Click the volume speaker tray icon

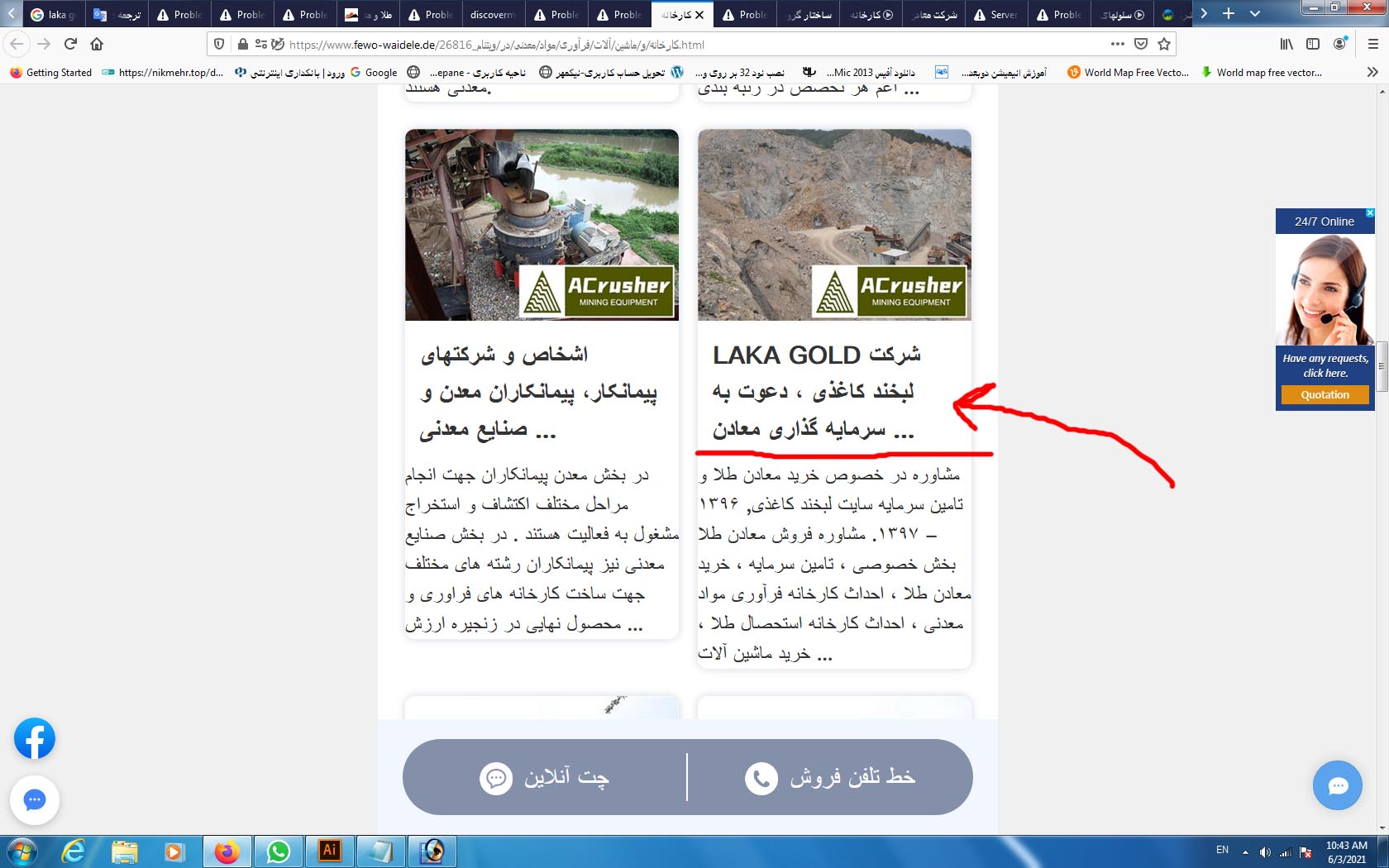(x=1265, y=851)
